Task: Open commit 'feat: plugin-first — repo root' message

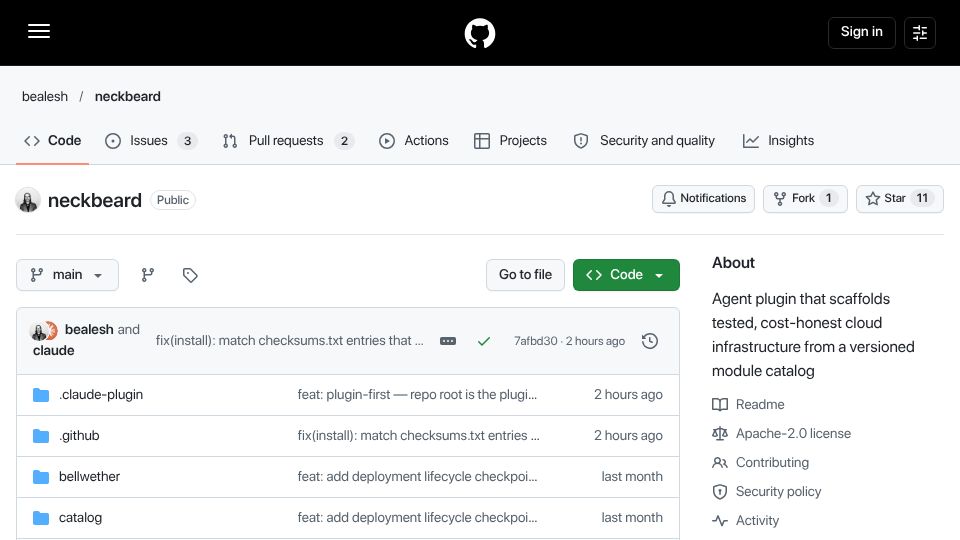Action: (417, 395)
